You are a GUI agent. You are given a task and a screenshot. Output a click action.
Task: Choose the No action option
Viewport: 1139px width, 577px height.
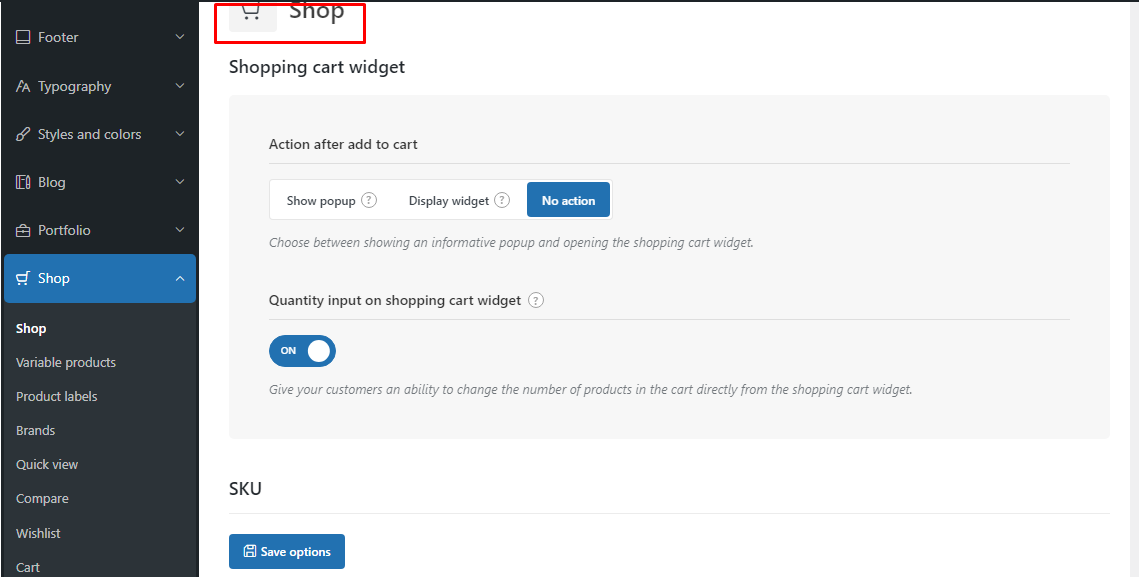coord(568,200)
